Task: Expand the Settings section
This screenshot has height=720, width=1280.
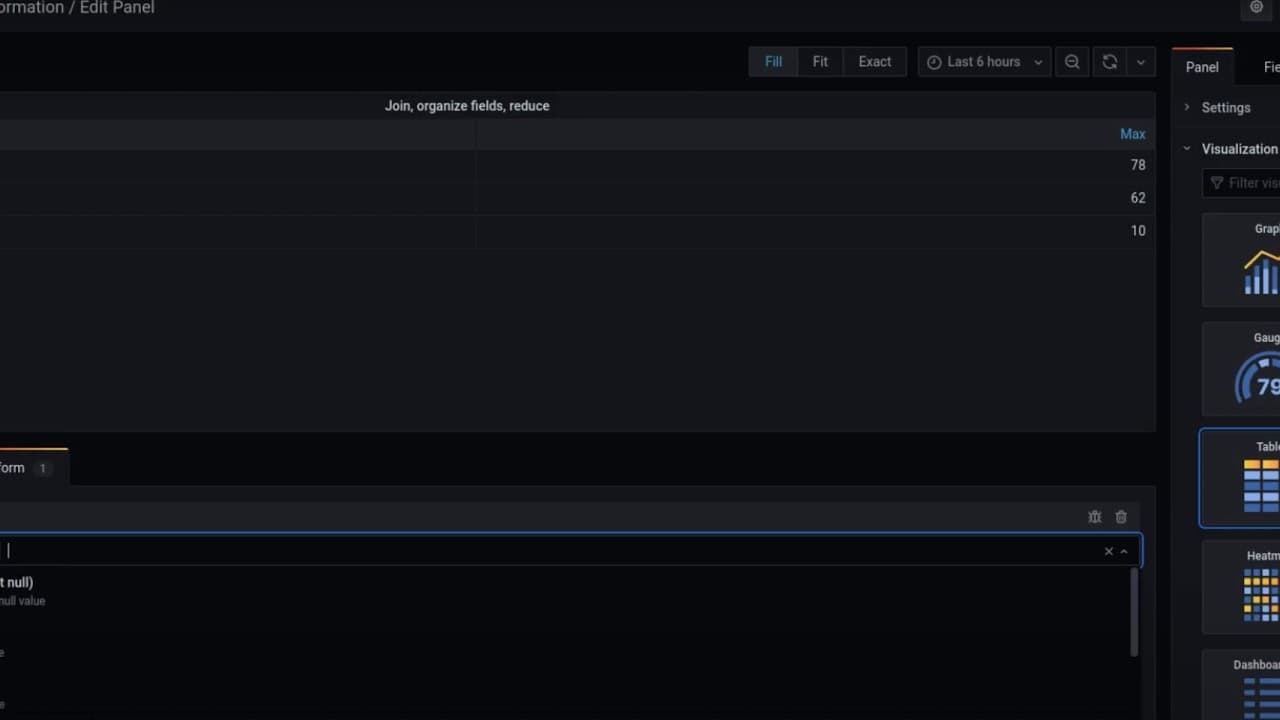Action: [x=1225, y=107]
